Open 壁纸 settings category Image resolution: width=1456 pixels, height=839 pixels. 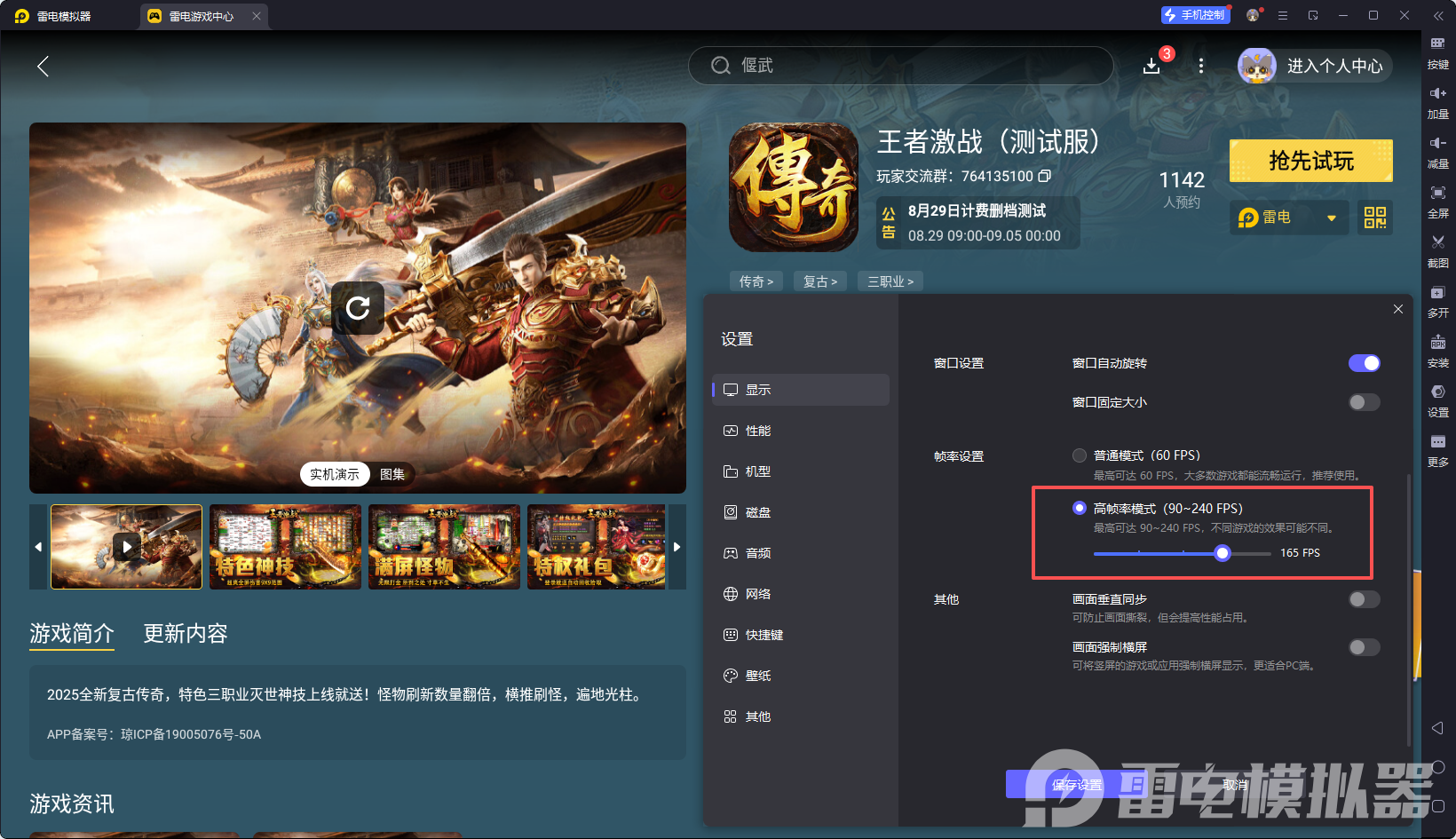click(801, 676)
